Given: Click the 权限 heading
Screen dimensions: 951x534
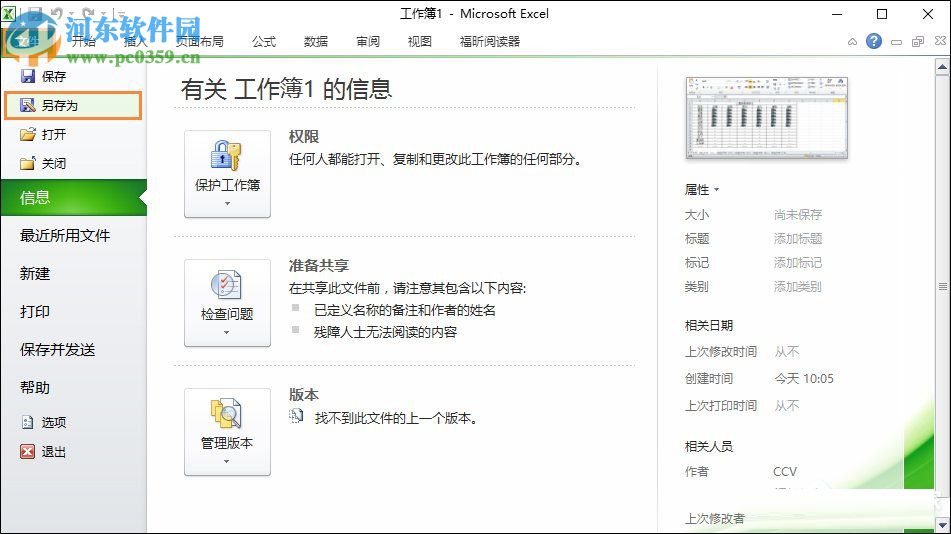Looking at the screenshot, I should click(x=304, y=137).
